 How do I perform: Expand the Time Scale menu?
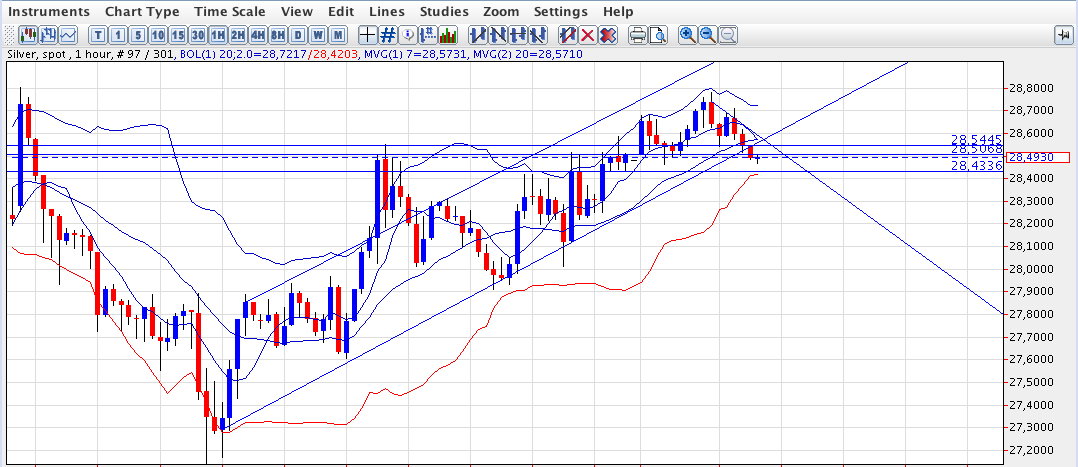pyautogui.click(x=231, y=11)
